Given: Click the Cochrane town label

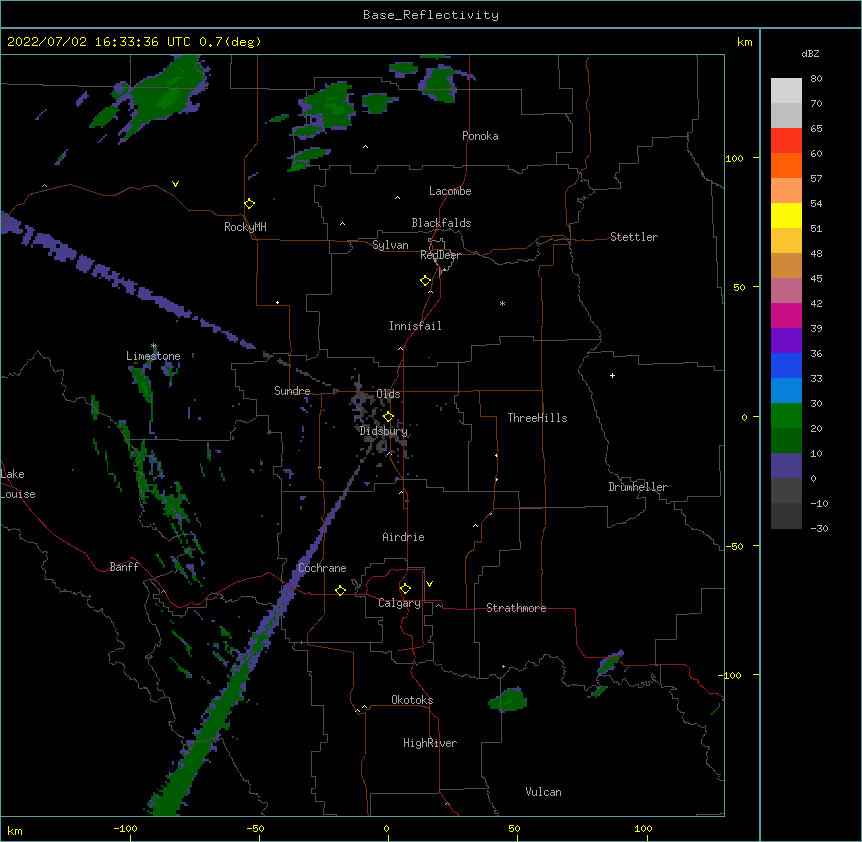Looking at the screenshot, I should coord(322,568).
